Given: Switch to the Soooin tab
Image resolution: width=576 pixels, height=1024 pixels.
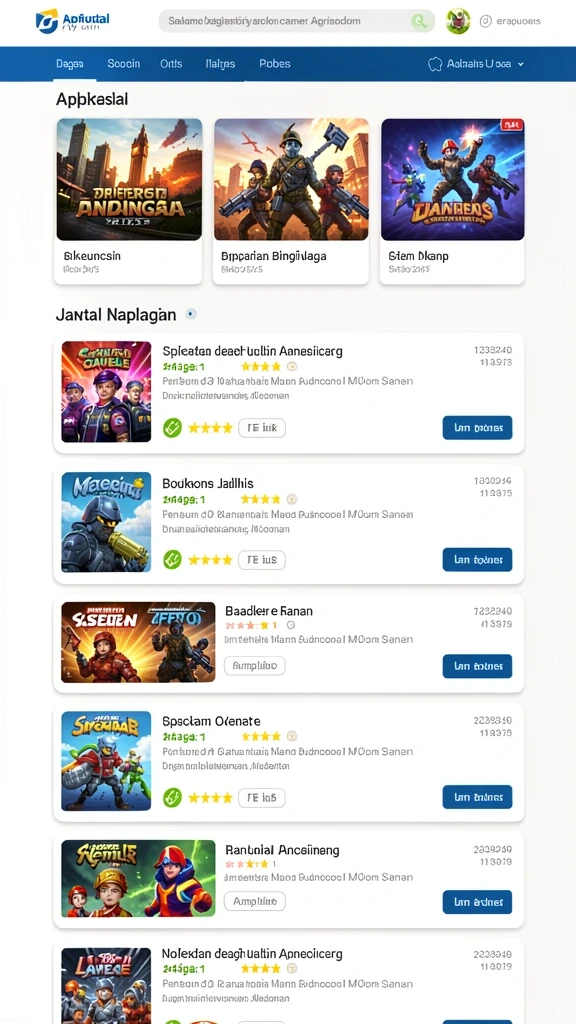Looking at the screenshot, I should (x=123, y=64).
